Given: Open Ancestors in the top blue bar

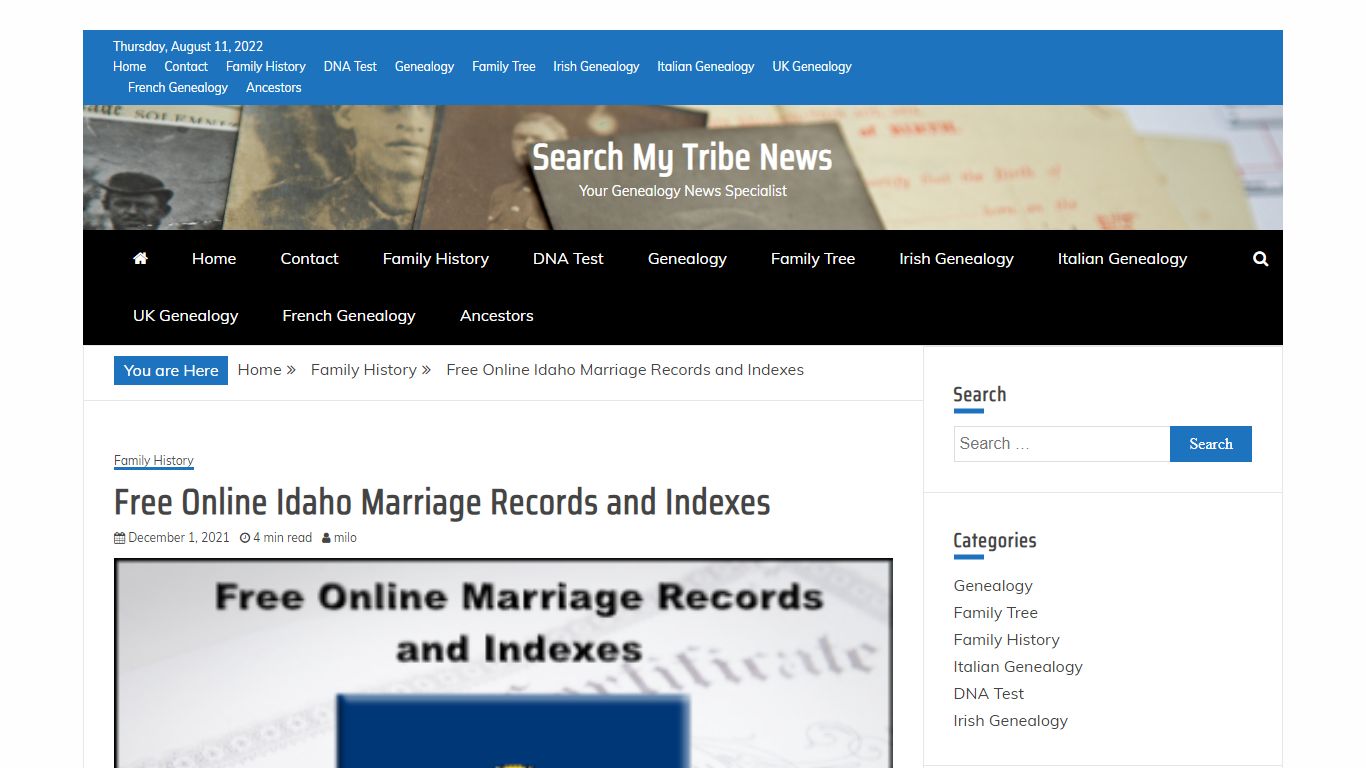Looking at the screenshot, I should point(274,87).
